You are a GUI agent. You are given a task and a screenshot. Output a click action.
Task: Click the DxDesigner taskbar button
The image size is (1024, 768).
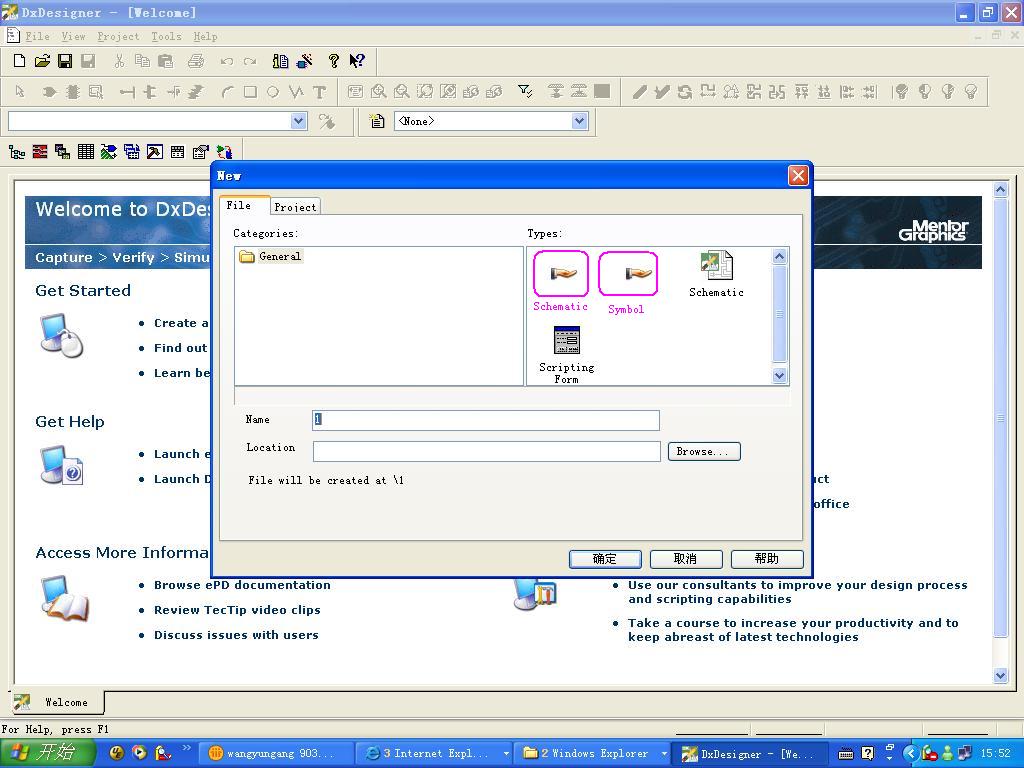click(749, 754)
